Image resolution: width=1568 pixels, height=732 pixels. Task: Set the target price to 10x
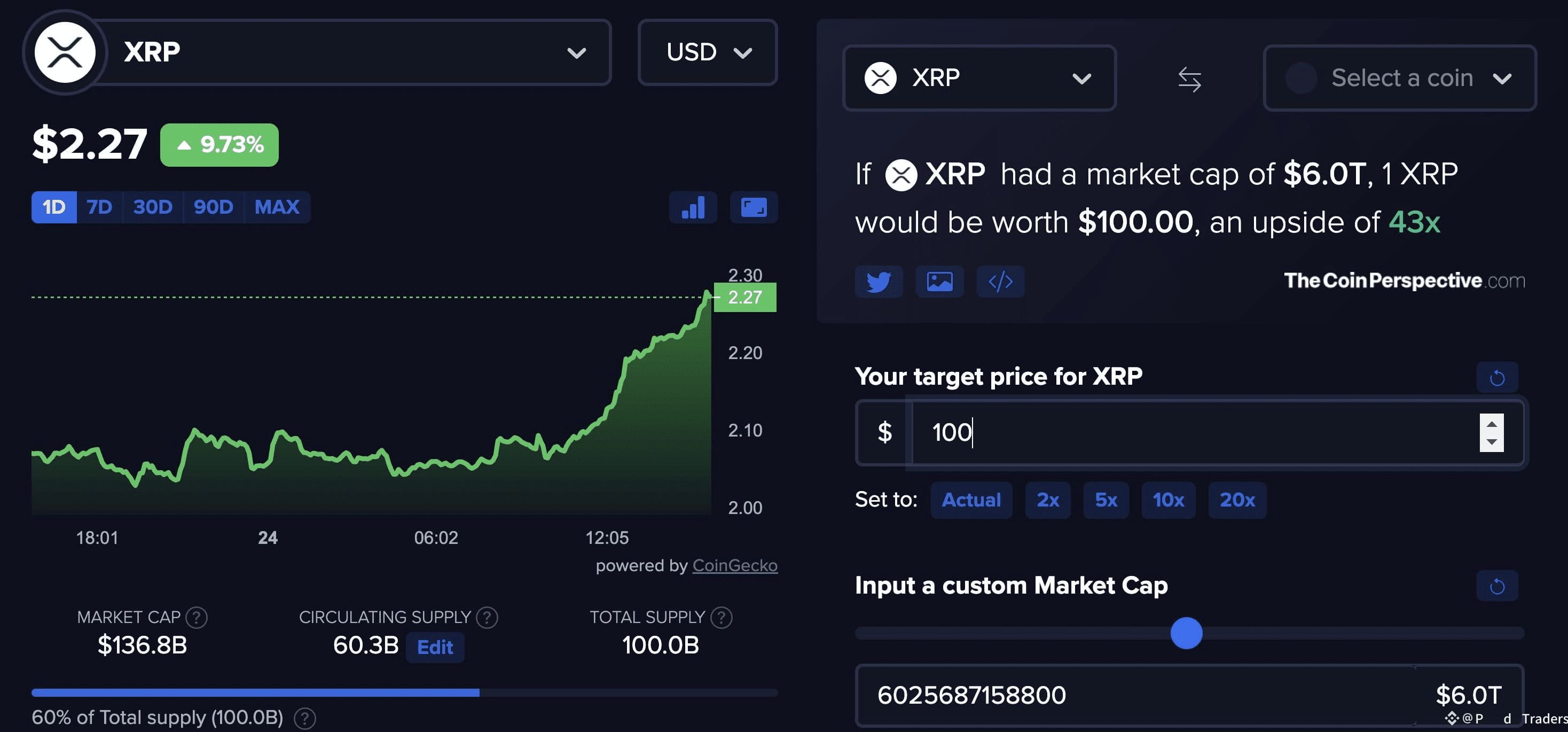pyautogui.click(x=1168, y=500)
